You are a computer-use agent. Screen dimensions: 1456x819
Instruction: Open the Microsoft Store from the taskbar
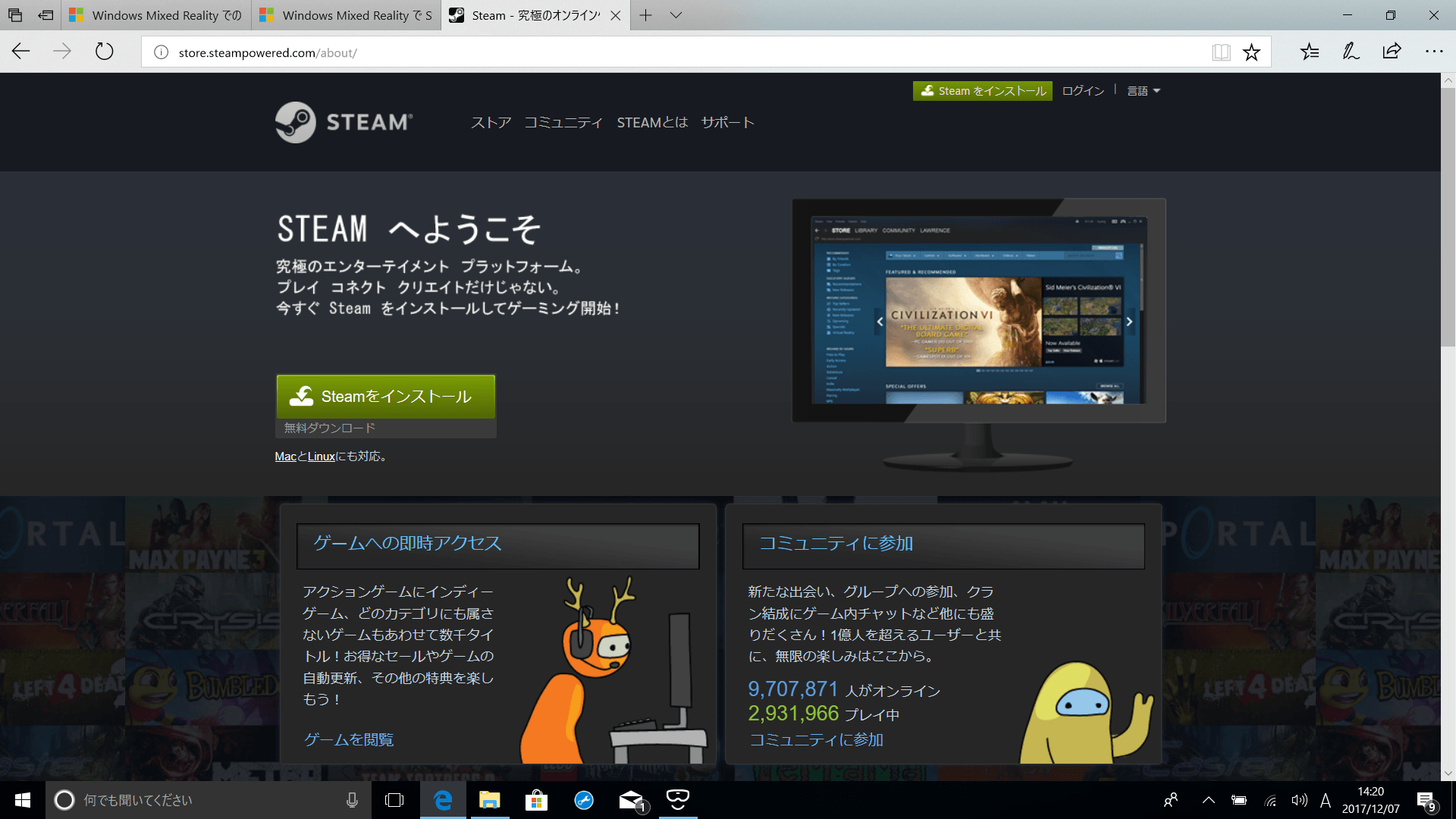click(536, 800)
